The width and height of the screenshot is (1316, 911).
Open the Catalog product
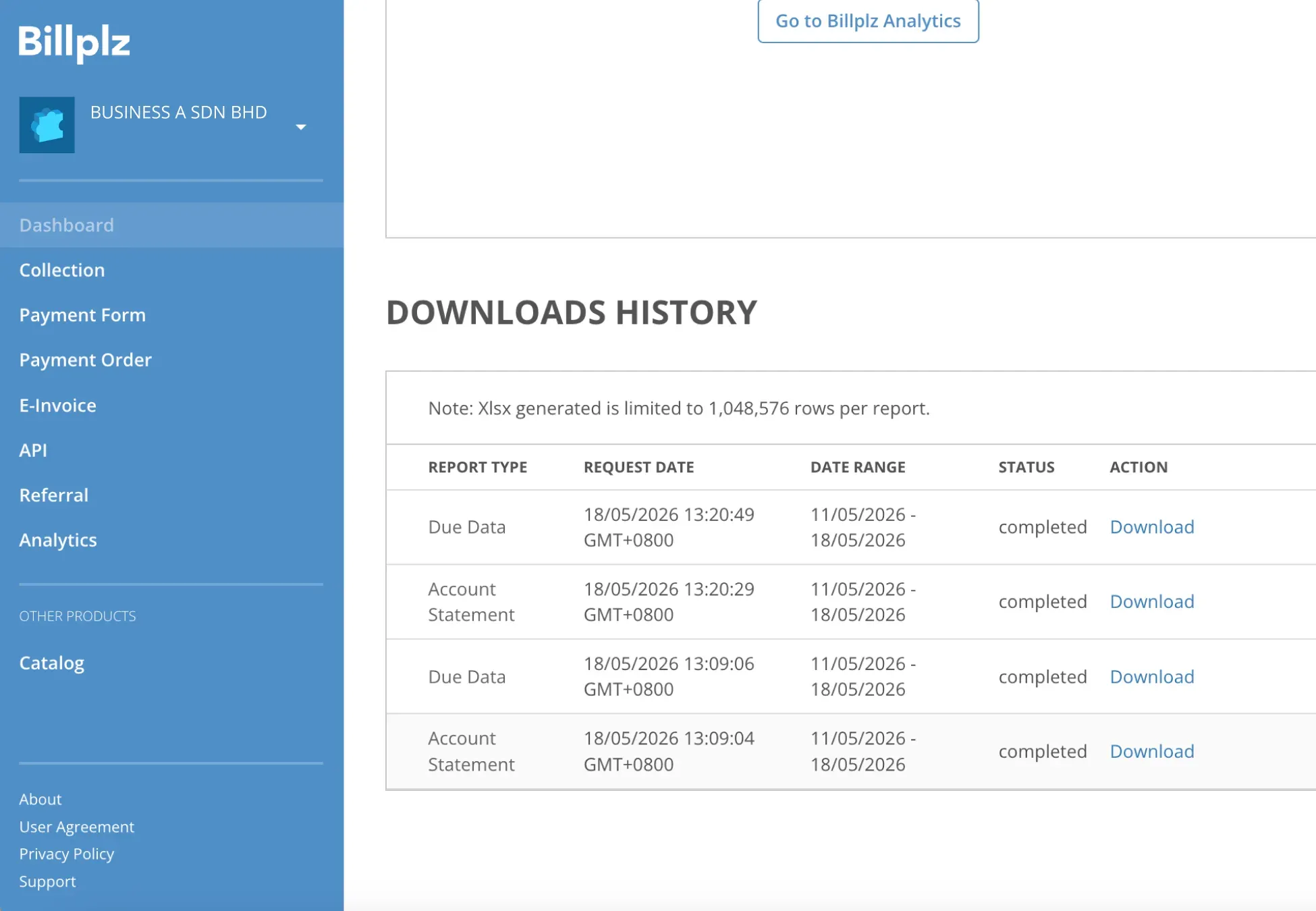click(51, 663)
